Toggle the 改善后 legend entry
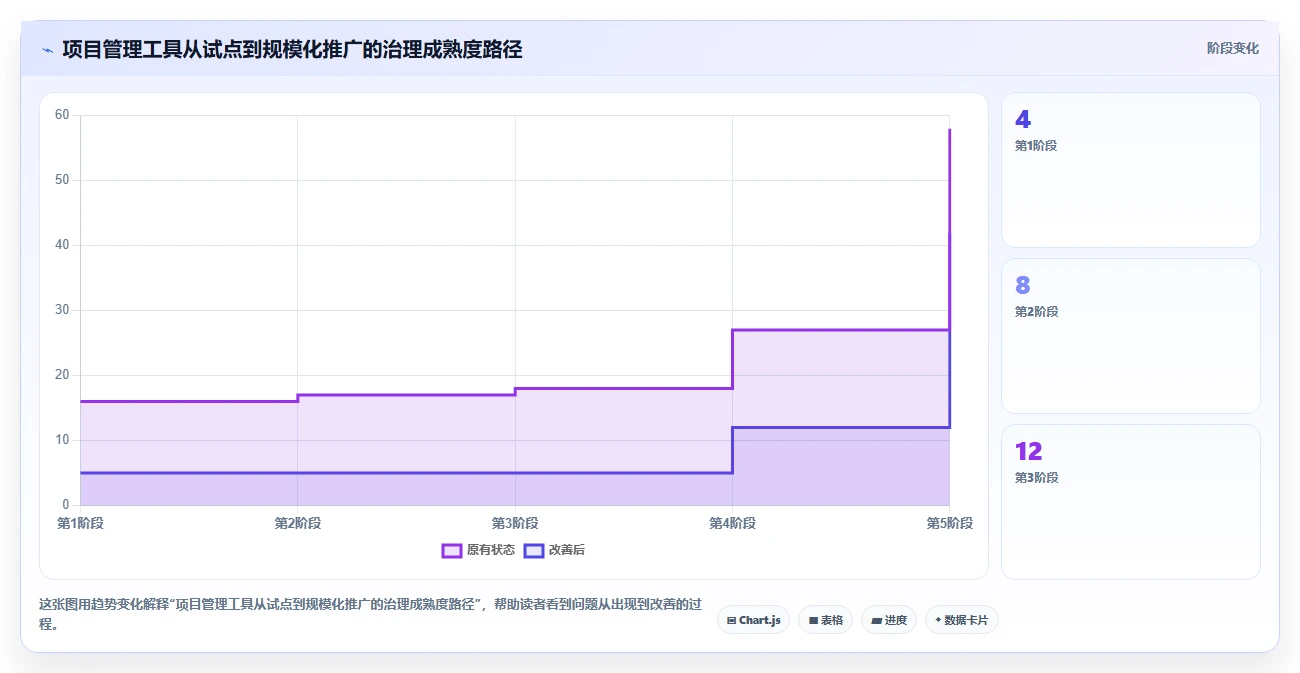The height and width of the screenshot is (673, 1300). click(x=555, y=550)
